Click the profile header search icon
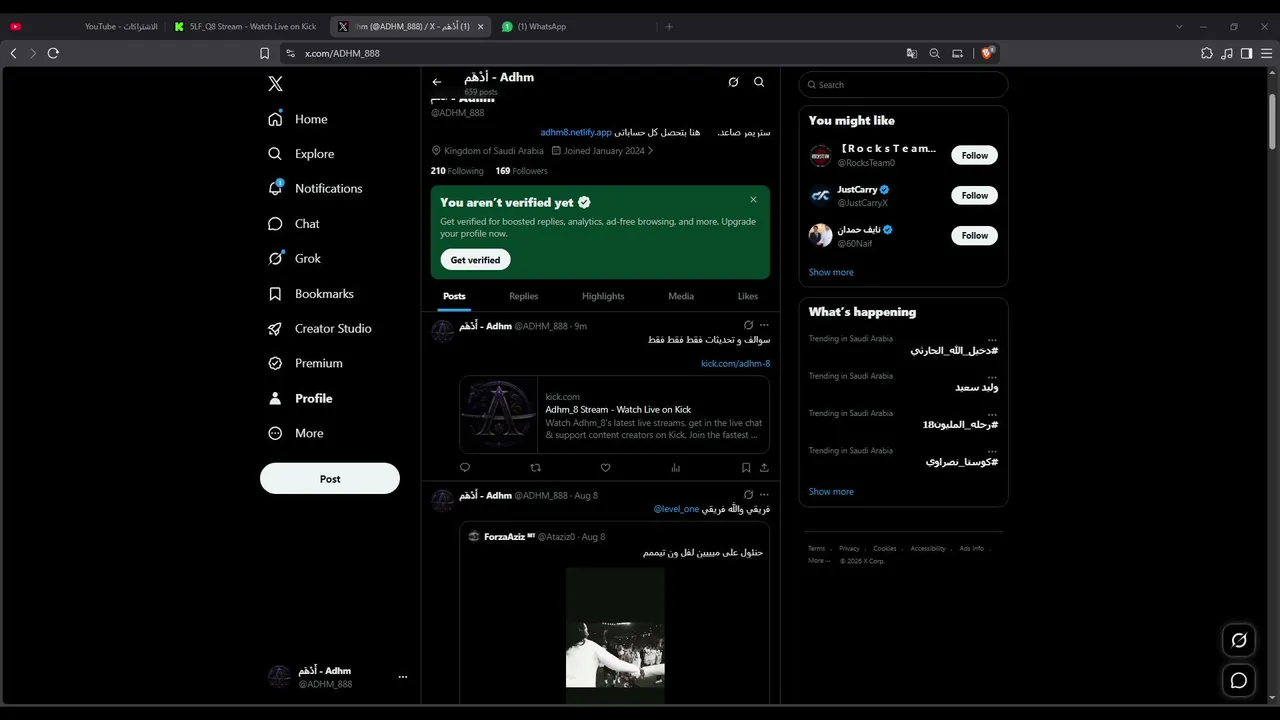1280x720 pixels. [759, 82]
